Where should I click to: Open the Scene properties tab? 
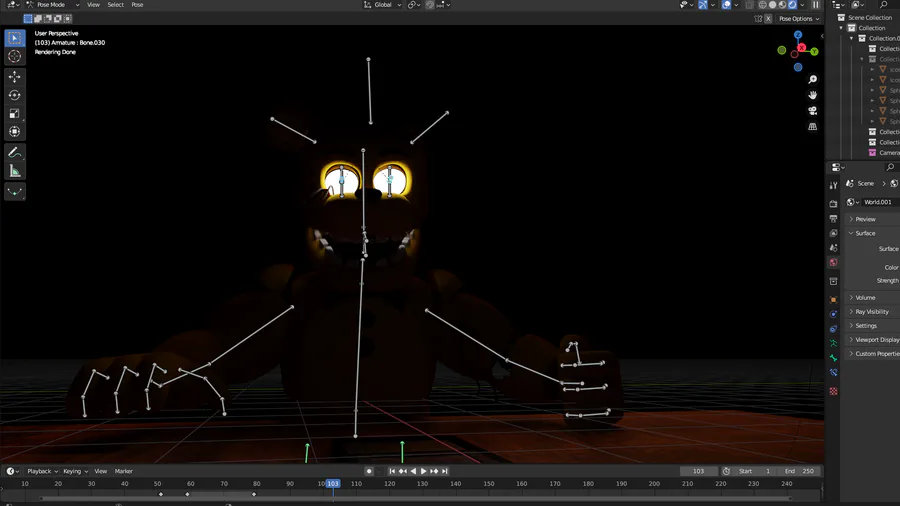833,248
